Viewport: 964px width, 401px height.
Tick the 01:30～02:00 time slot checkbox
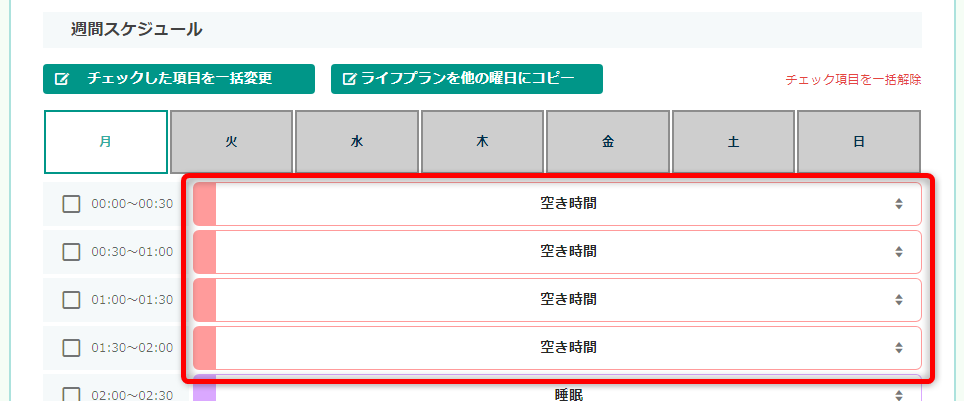[71, 347]
